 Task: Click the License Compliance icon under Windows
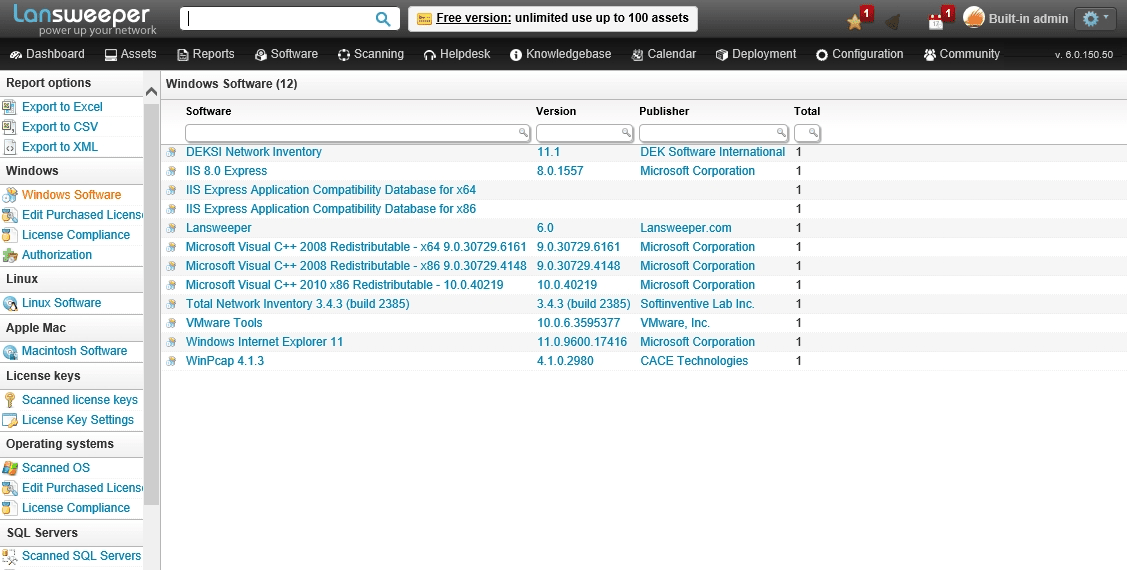[x=9, y=235]
